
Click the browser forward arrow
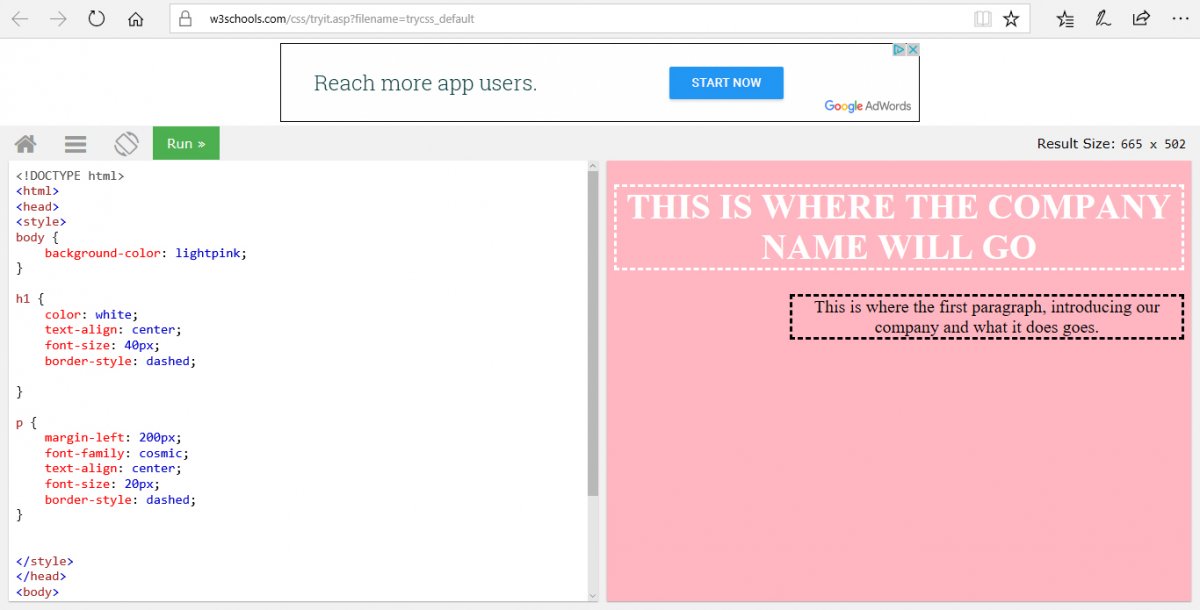coord(58,19)
